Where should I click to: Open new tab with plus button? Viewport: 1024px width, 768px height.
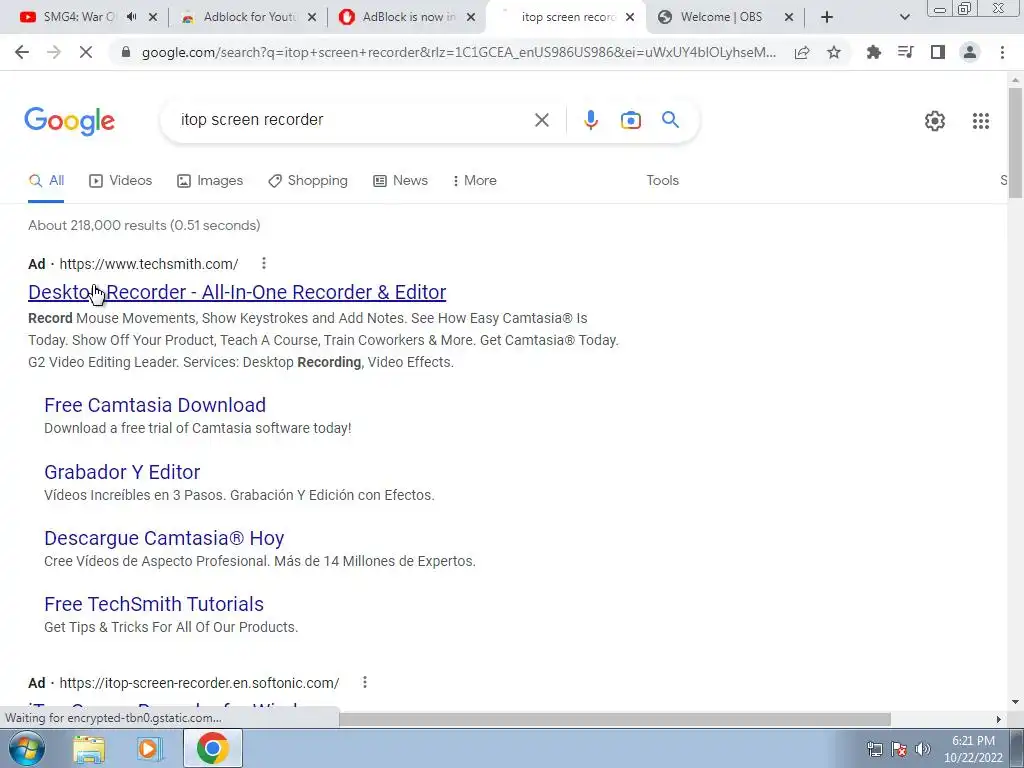click(827, 17)
